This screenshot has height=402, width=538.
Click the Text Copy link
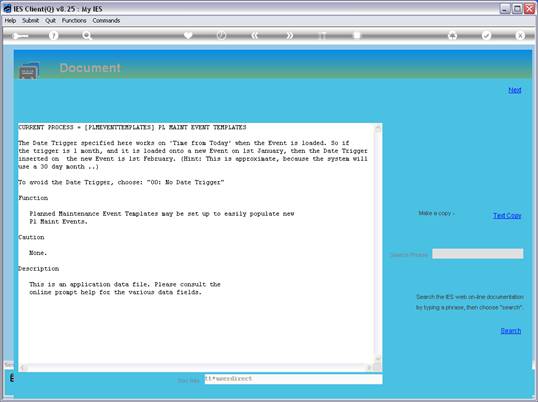pyautogui.click(x=507, y=215)
